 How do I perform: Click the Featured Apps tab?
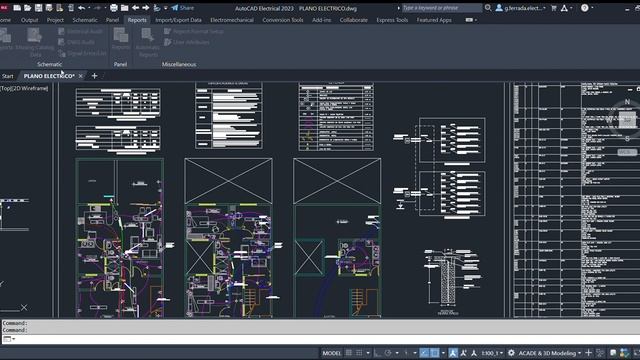pos(434,20)
